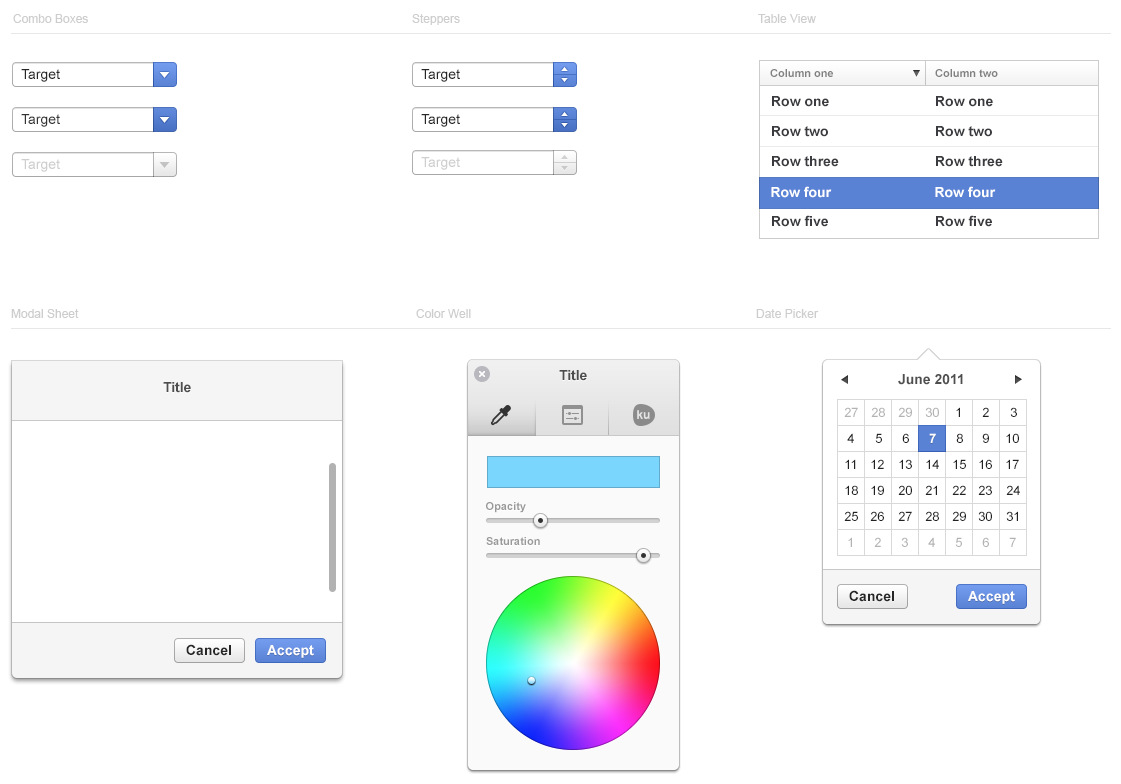Click Accept in the Date Picker

[991, 596]
